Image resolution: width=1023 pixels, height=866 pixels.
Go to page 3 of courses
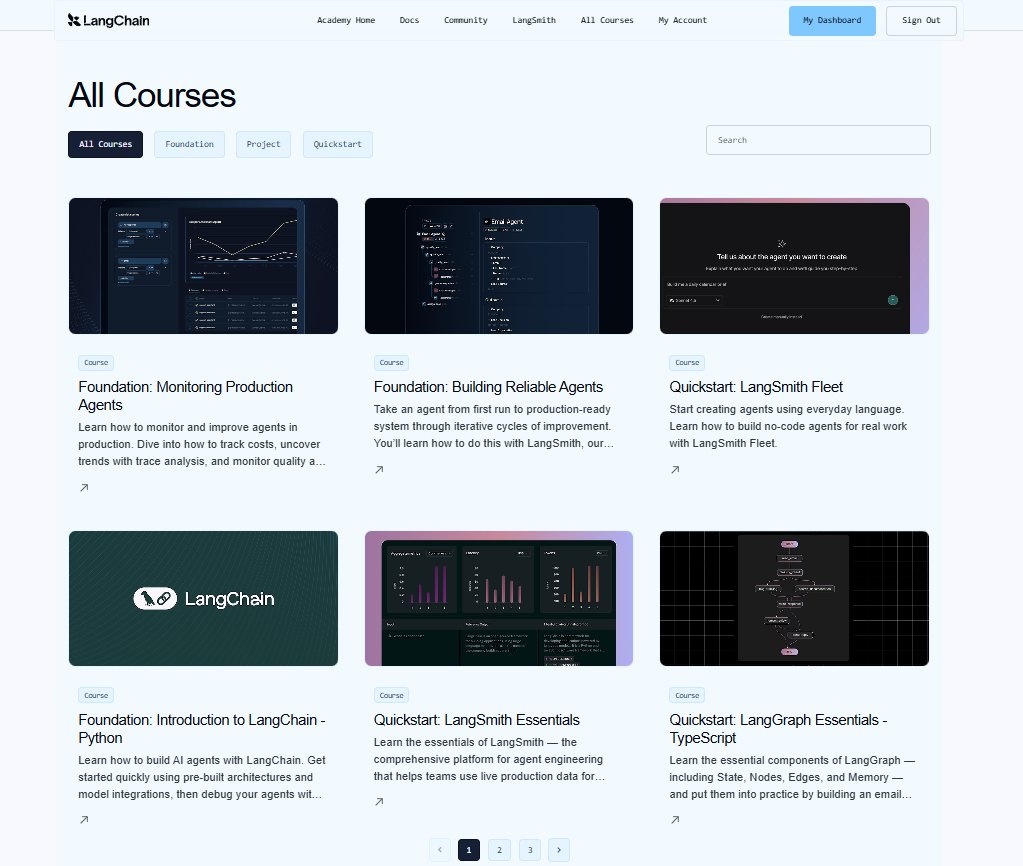coord(530,850)
